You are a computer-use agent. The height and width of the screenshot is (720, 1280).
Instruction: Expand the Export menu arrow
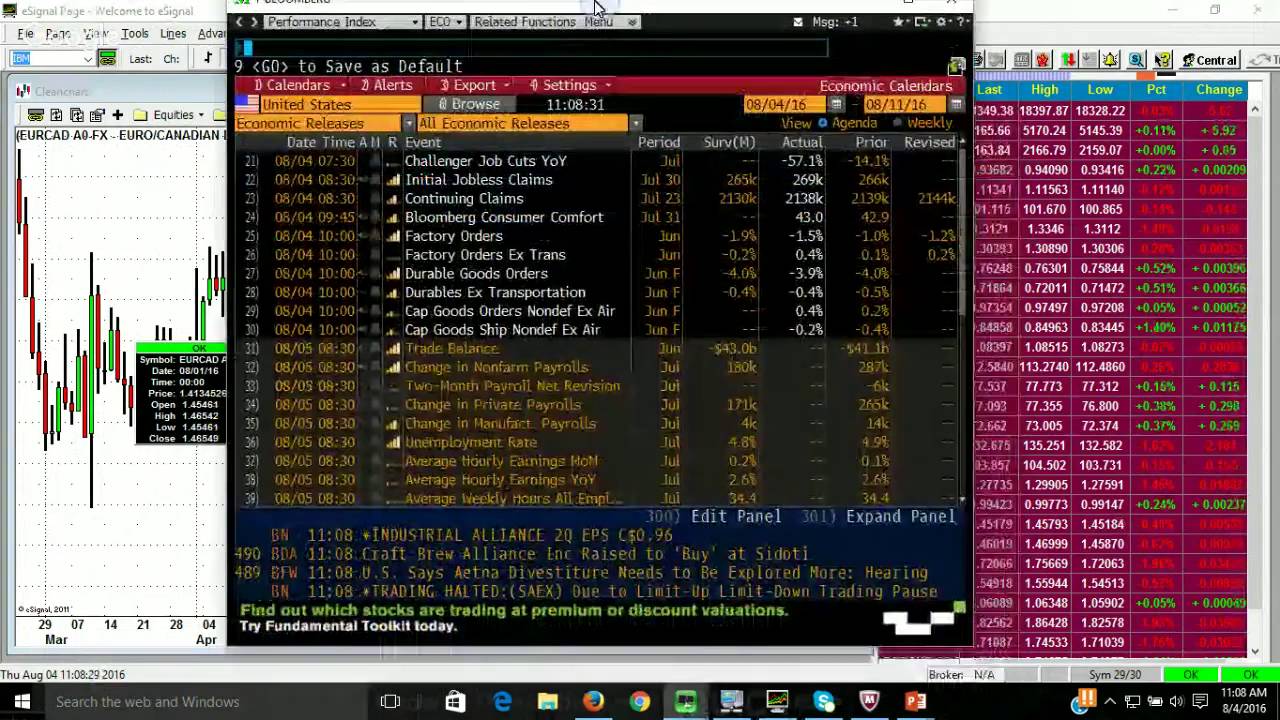(x=508, y=86)
